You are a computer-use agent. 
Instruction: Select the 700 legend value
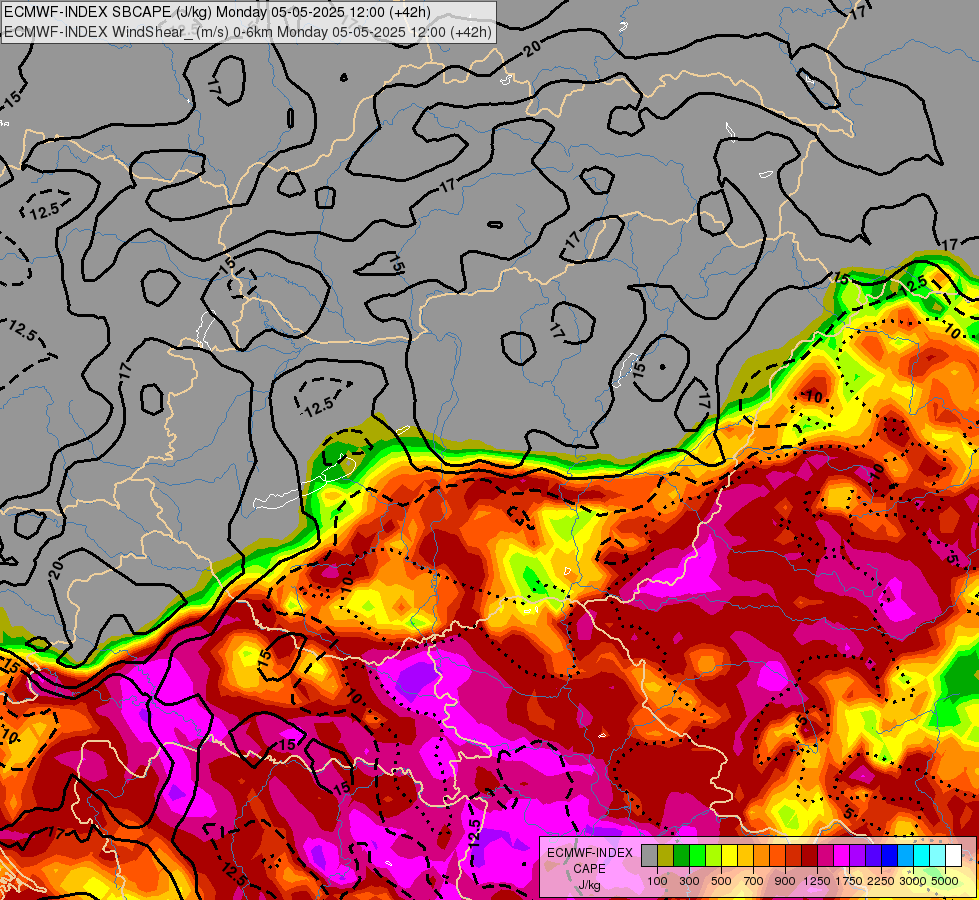click(x=754, y=881)
